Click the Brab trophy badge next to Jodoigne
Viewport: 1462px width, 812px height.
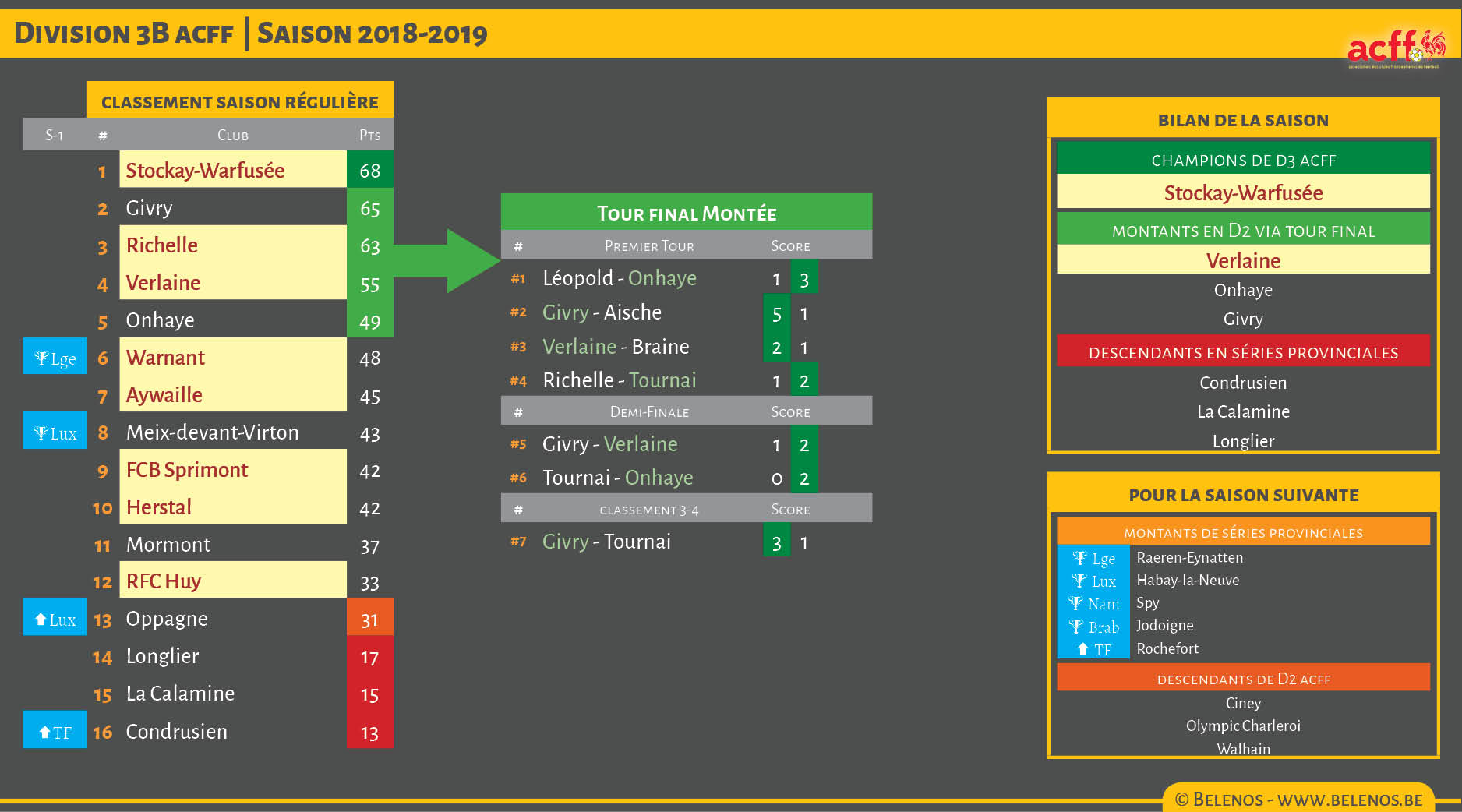[1093, 627]
